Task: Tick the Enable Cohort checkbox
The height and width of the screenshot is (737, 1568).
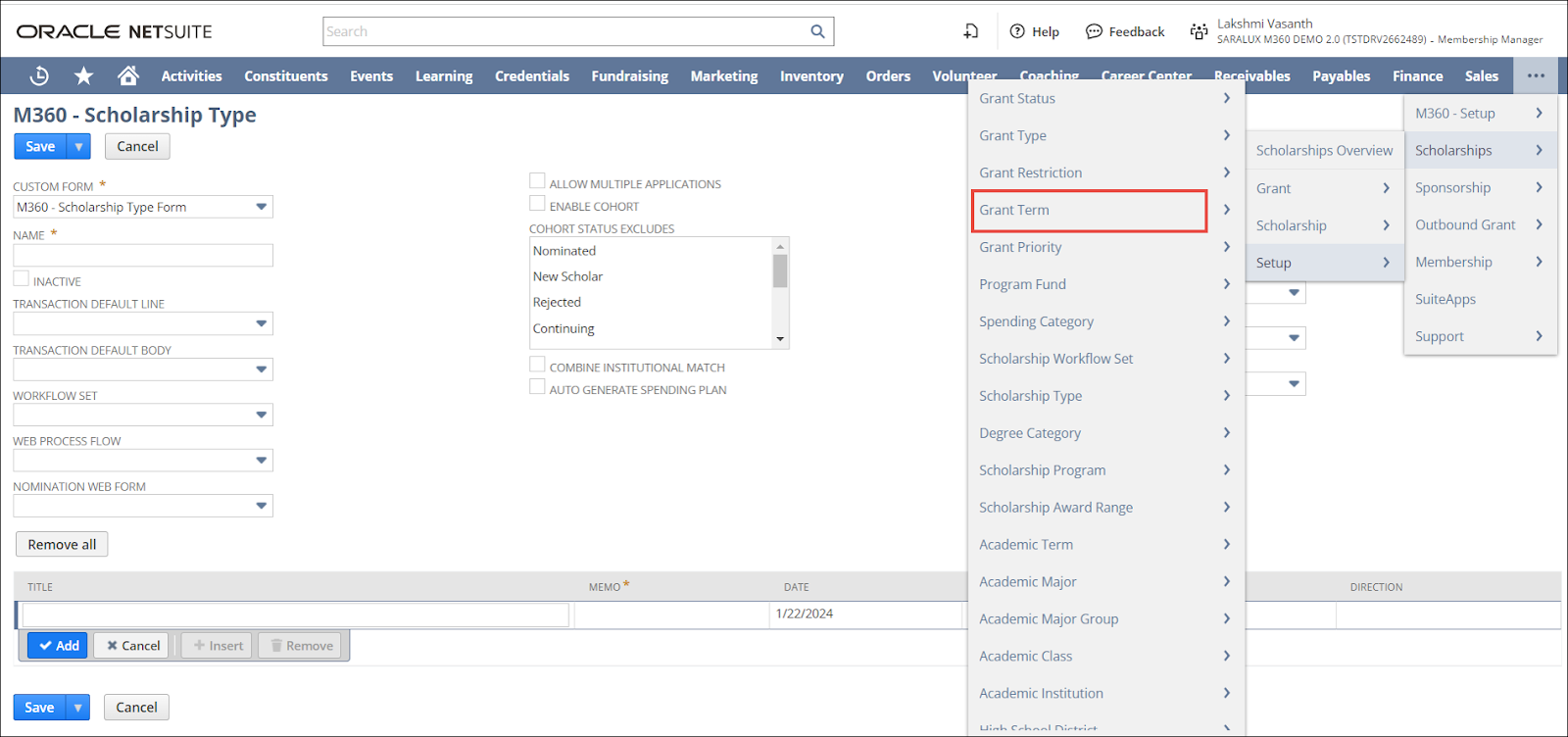Action: [537, 204]
